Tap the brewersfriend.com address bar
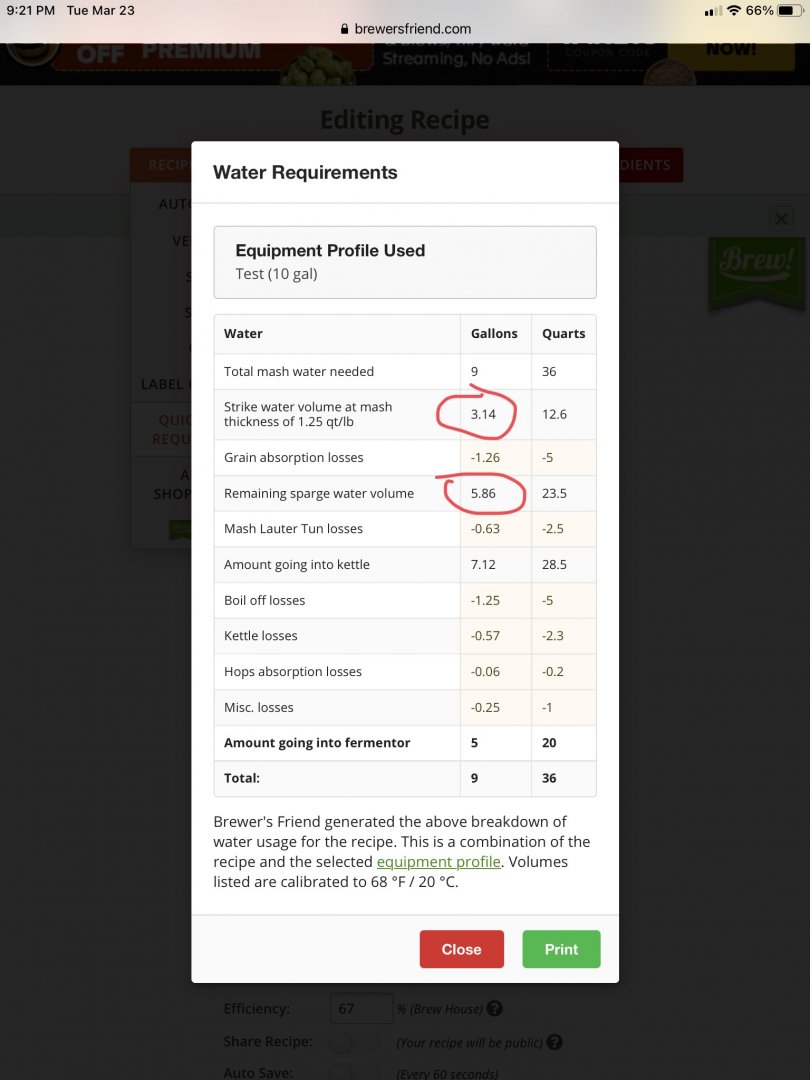The height and width of the screenshot is (1080, 810). point(405,30)
